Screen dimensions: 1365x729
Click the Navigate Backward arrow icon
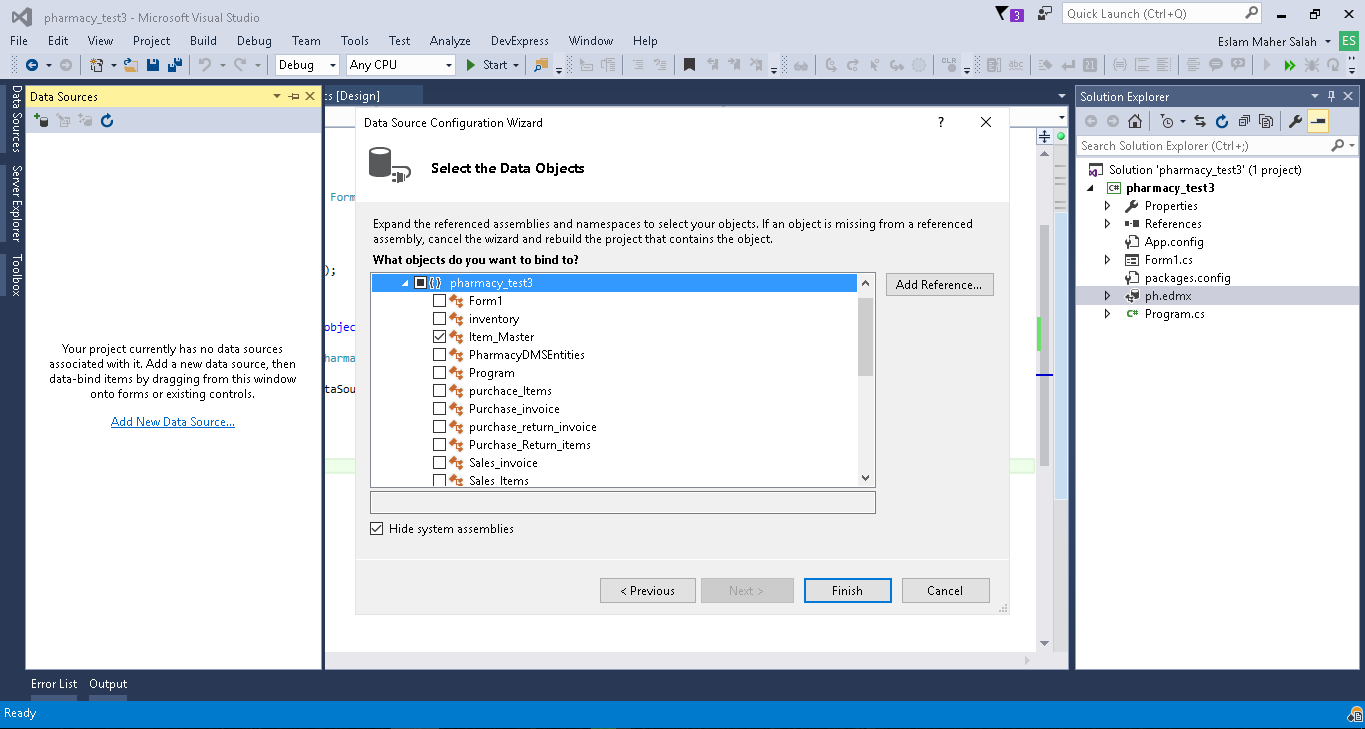pos(32,65)
